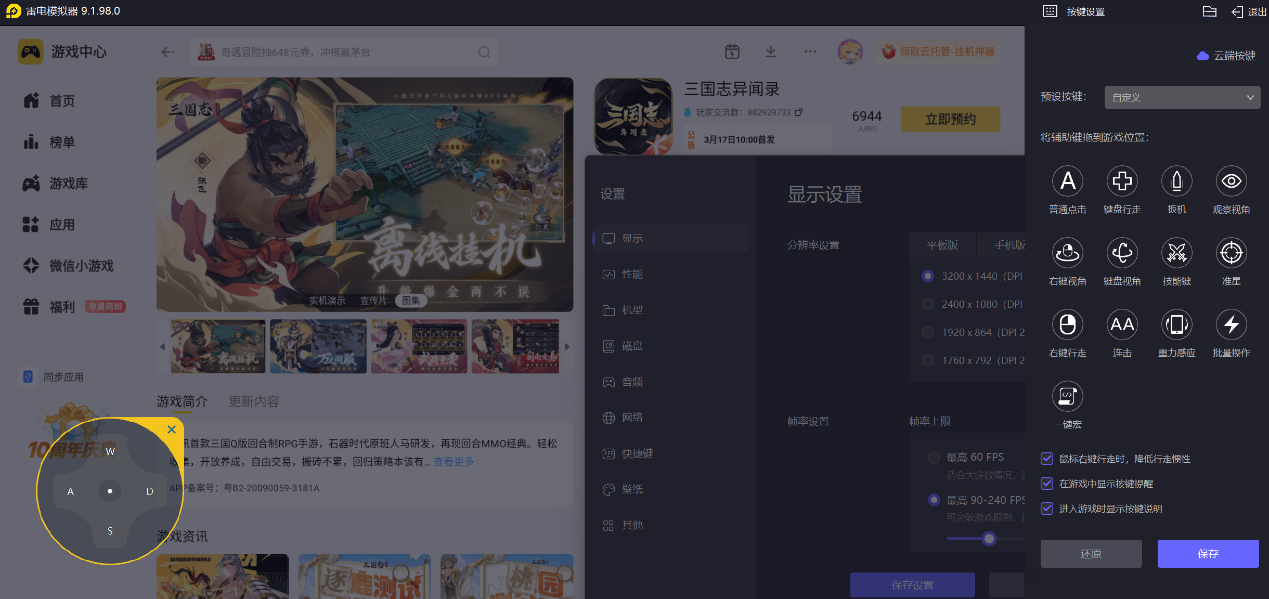Open 显示 settings section
Screen dimensions: 1269x599
point(670,238)
